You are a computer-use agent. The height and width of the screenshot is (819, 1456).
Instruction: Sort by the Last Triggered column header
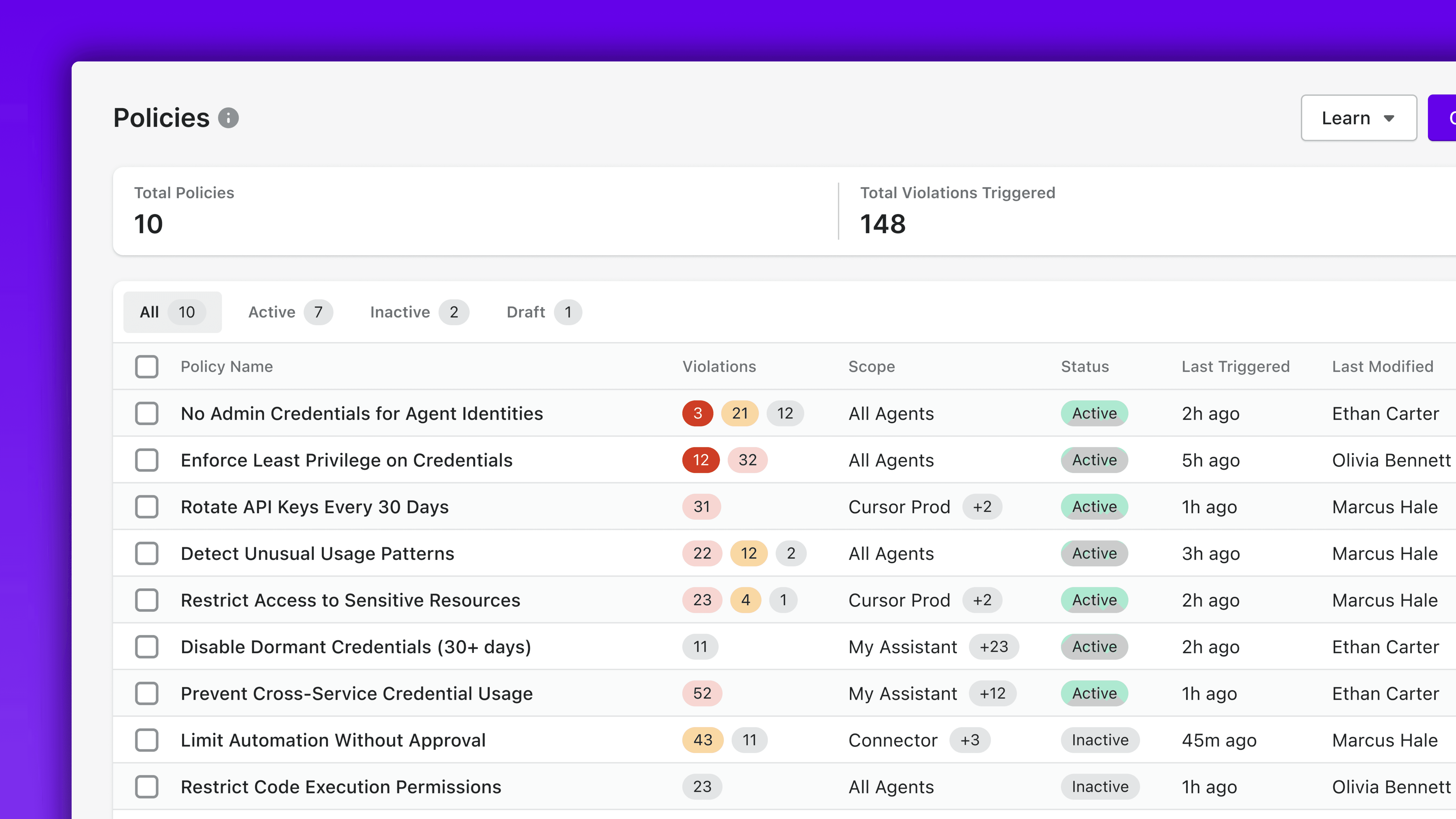click(x=1235, y=366)
